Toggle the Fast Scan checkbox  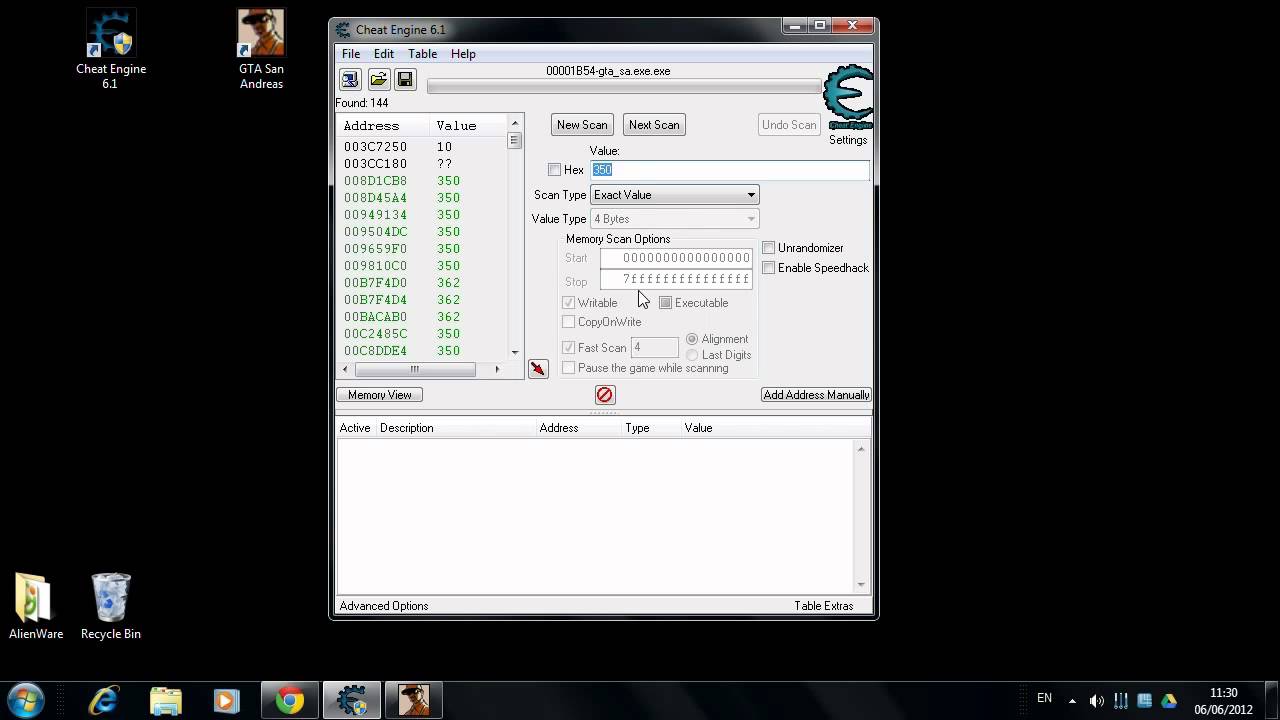pyautogui.click(x=568, y=348)
